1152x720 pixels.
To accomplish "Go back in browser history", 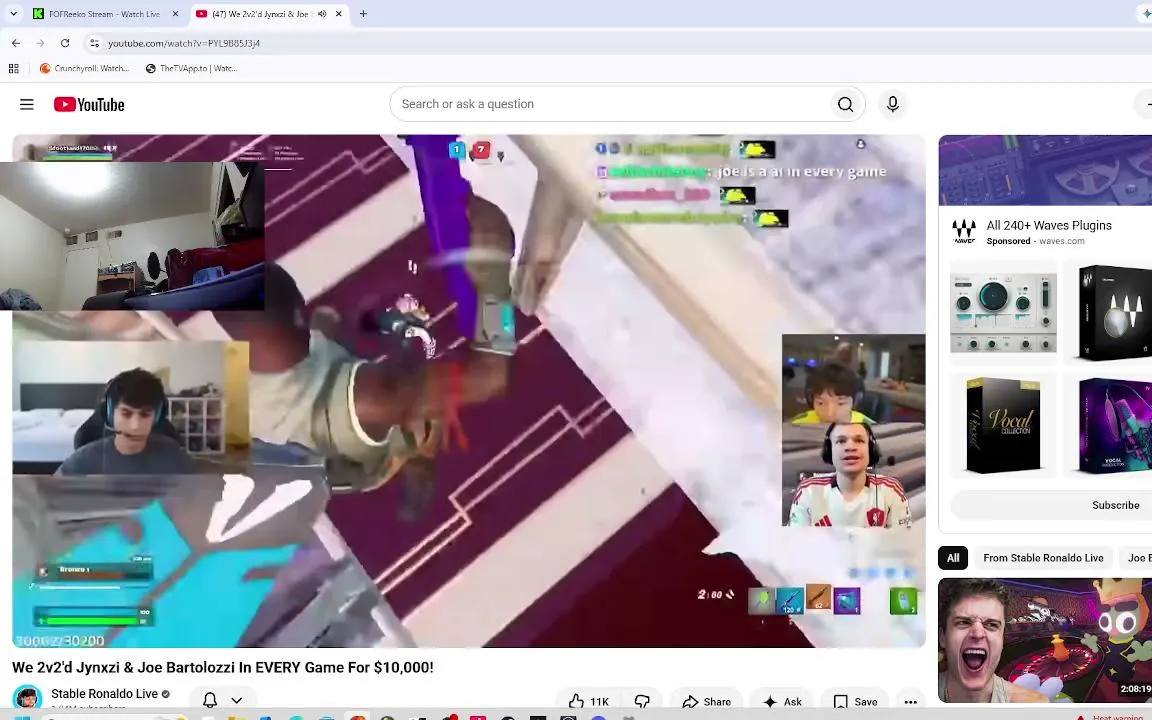I will tap(16, 43).
